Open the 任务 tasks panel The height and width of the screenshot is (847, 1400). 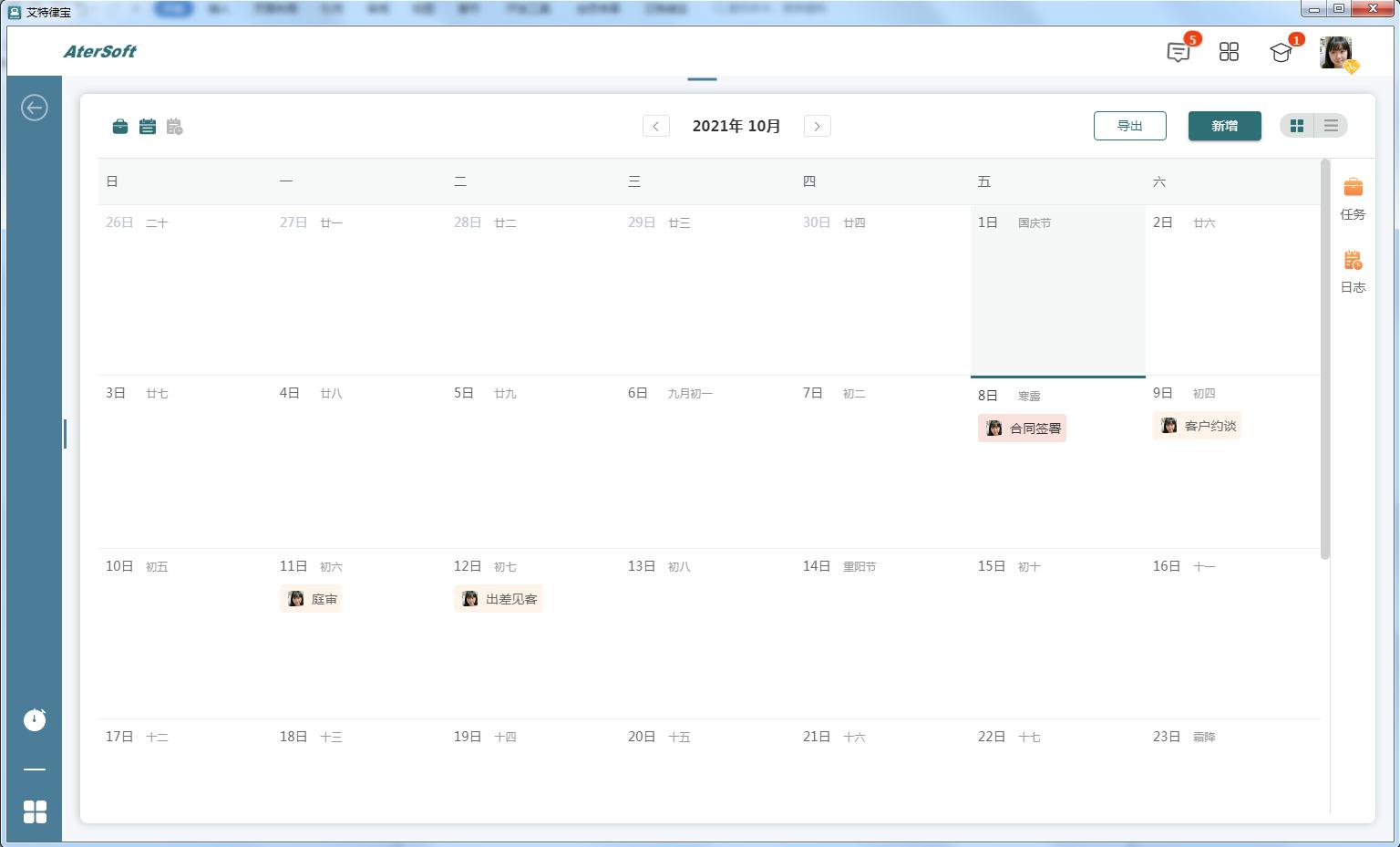click(x=1353, y=199)
